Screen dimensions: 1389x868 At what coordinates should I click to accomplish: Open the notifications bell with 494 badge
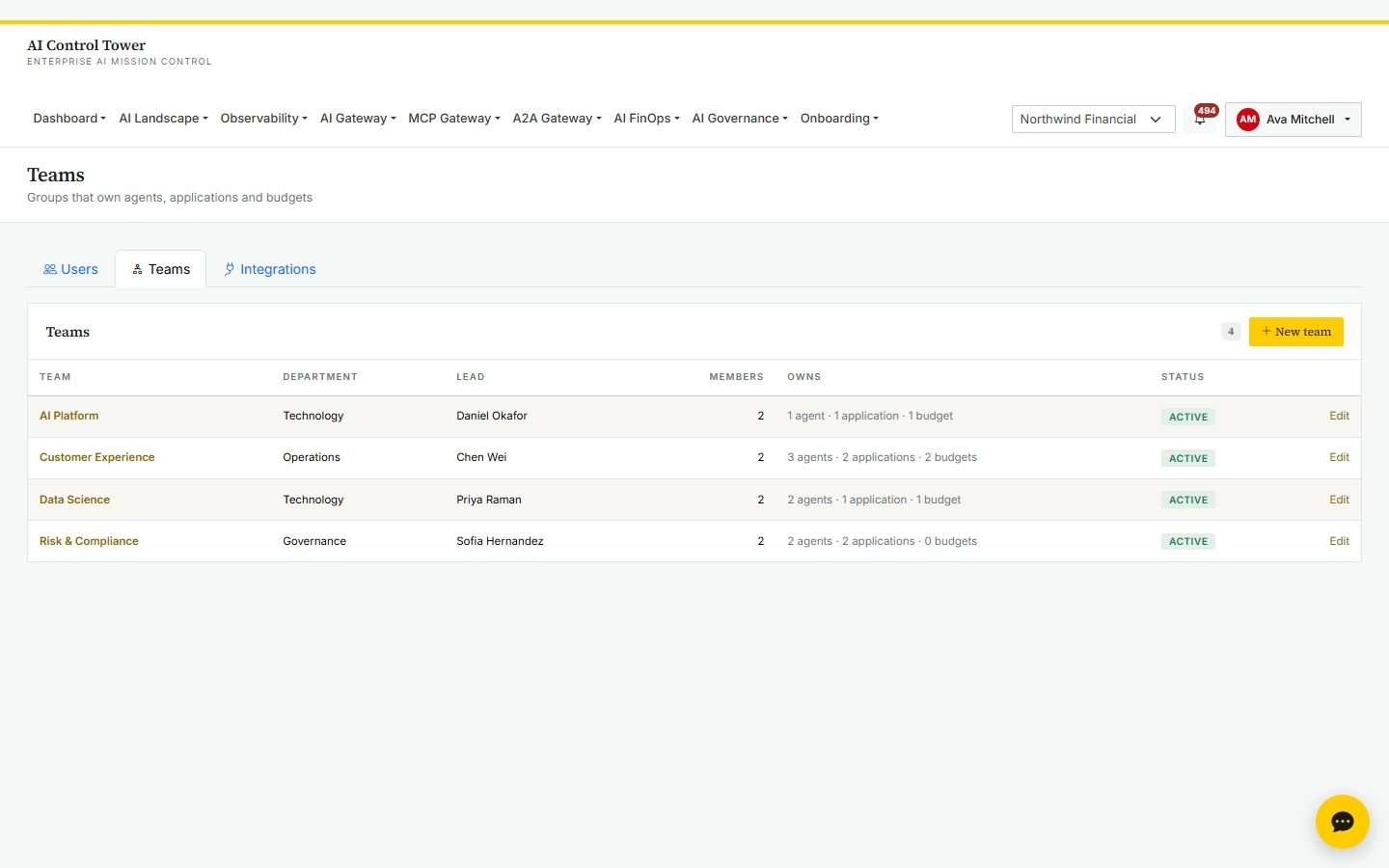click(x=1200, y=119)
